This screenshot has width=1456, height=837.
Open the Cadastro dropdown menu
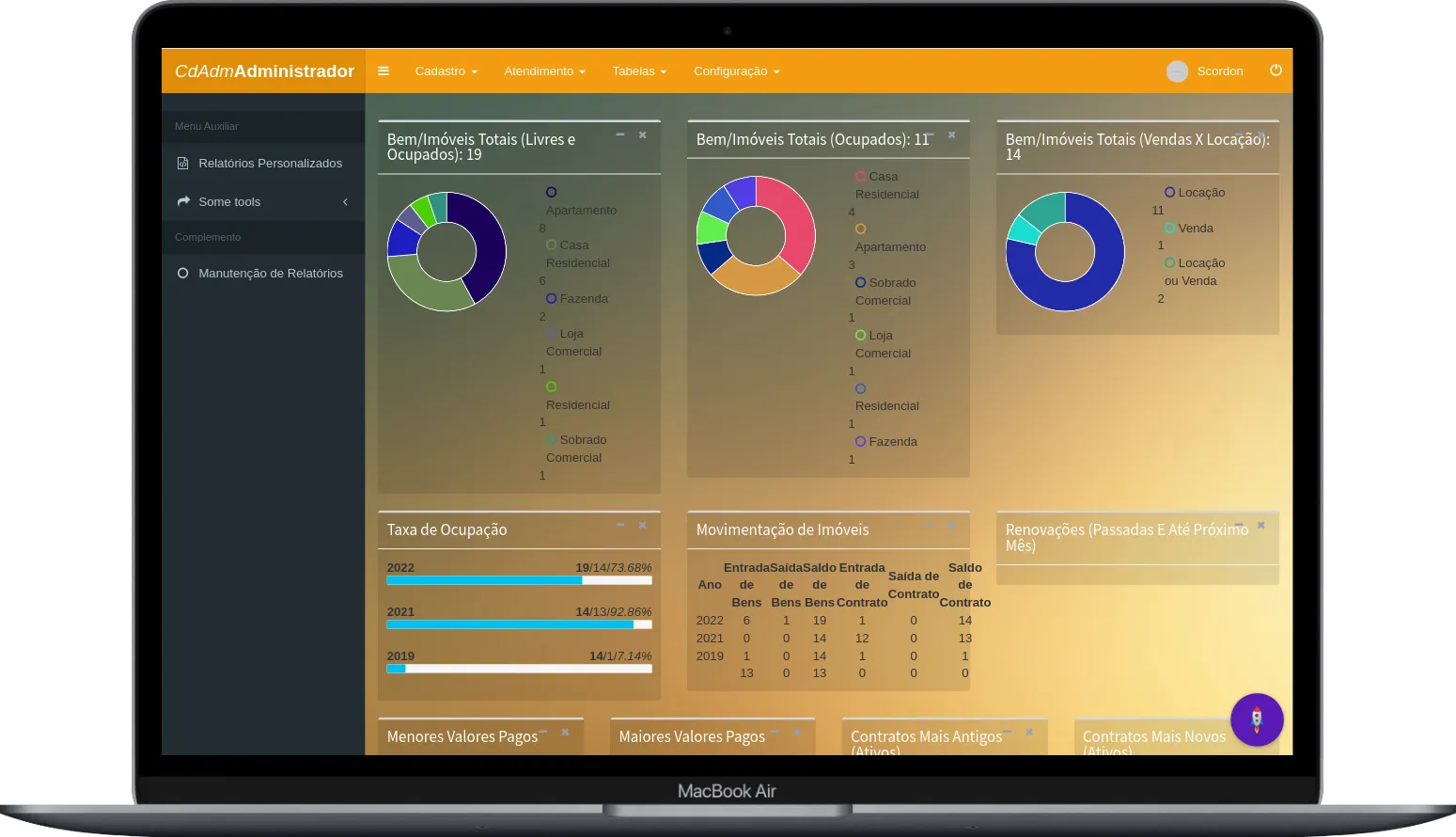tap(446, 71)
